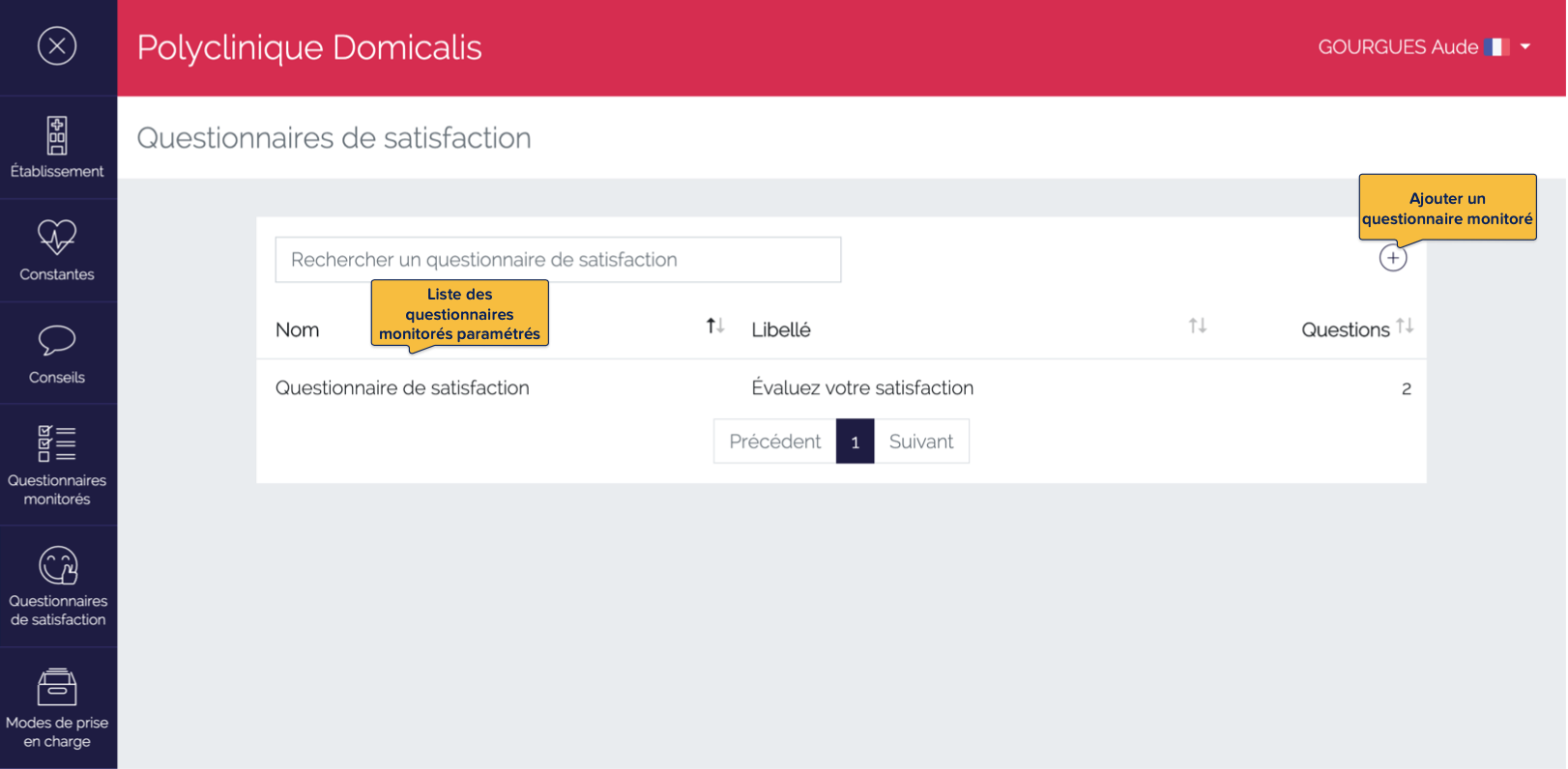Select page 1 in pagination

coord(855,441)
